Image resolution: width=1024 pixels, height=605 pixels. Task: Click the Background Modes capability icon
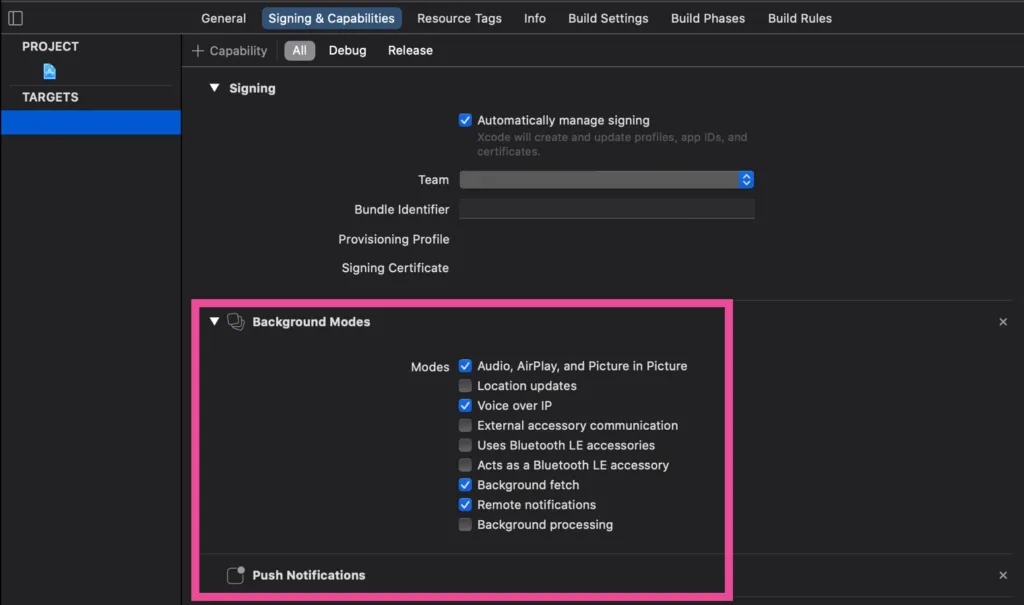click(236, 322)
